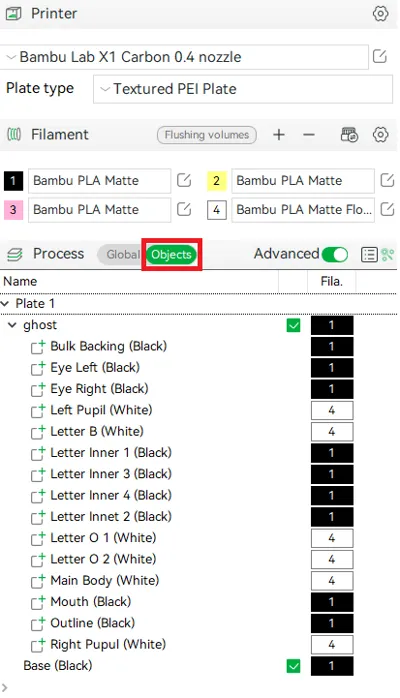Open the process settings list icon
The width and height of the screenshot is (400, 698).
click(369, 255)
